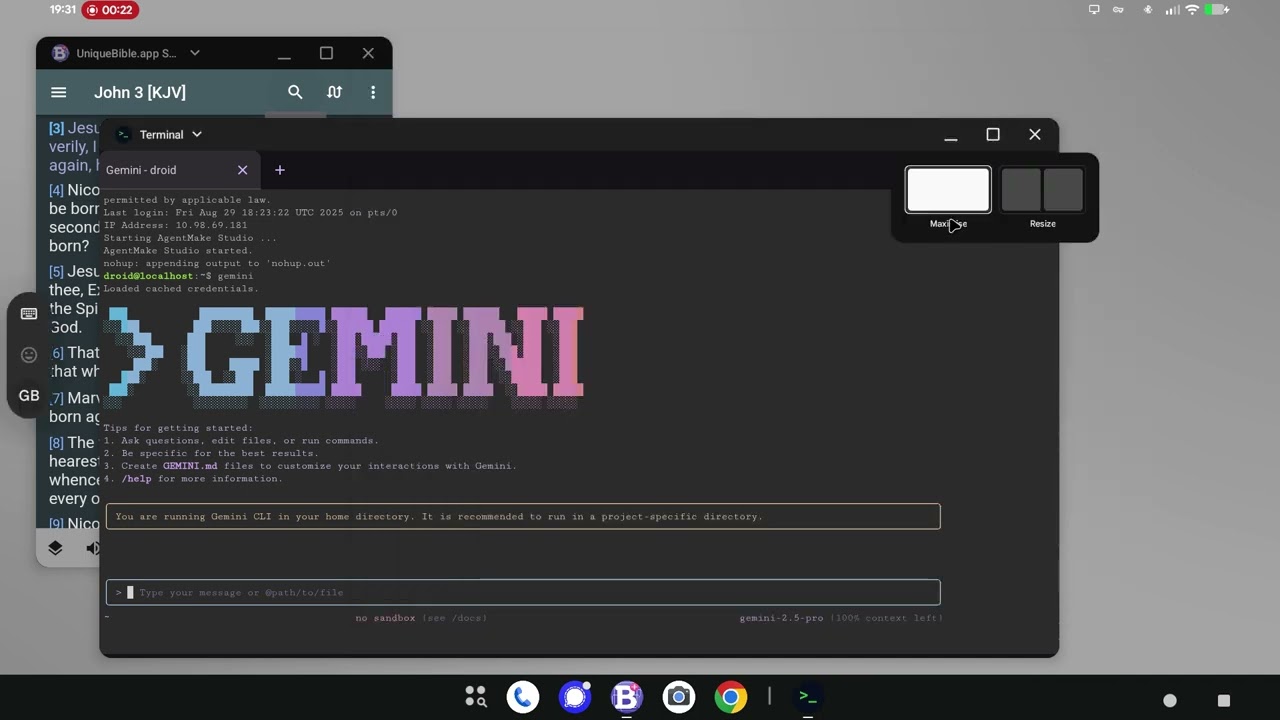The width and height of the screenshot is (1280, 720).
Task: Click the gemini-2.5-pro model status text
Action: (781, 618)
